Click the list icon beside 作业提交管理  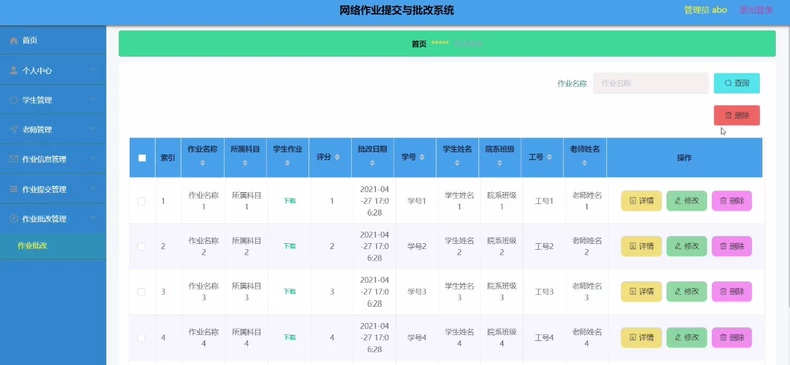[x=14, y=190]
